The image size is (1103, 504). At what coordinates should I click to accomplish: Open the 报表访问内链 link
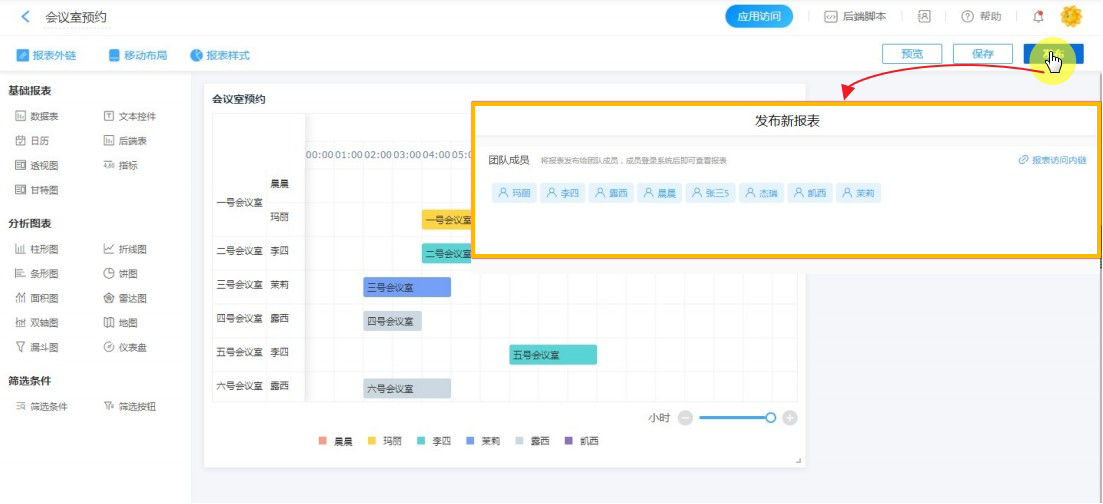click(1052, 160)
